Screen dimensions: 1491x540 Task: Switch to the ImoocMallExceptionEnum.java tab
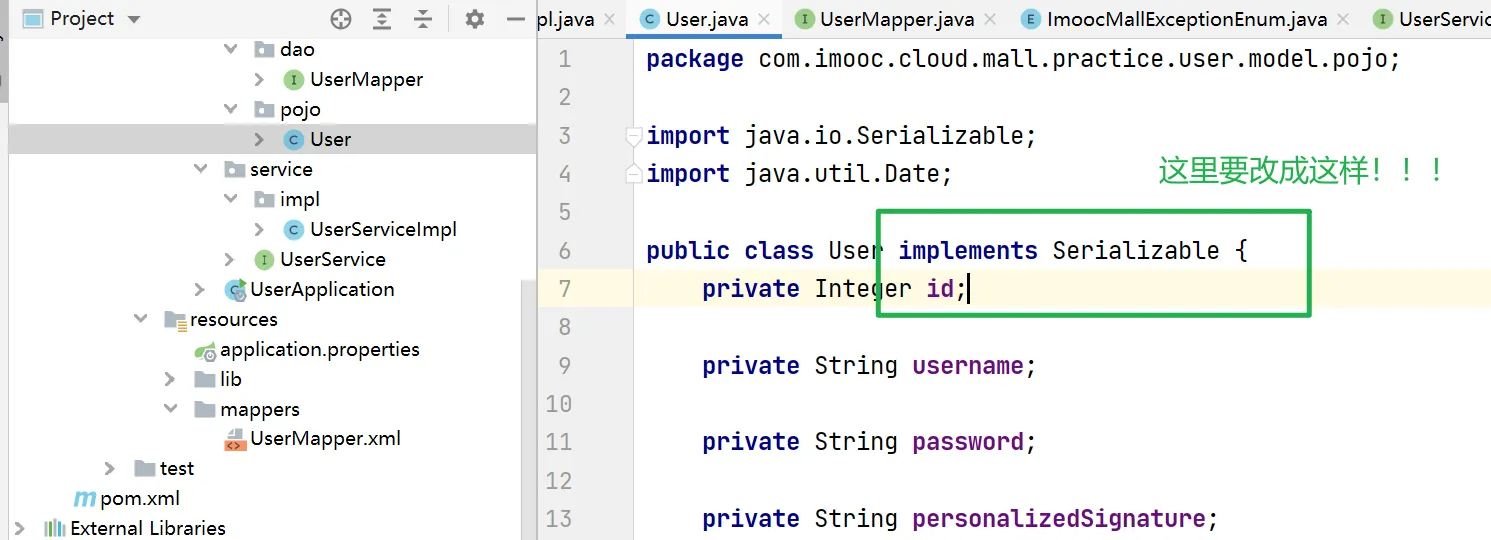1185,19
